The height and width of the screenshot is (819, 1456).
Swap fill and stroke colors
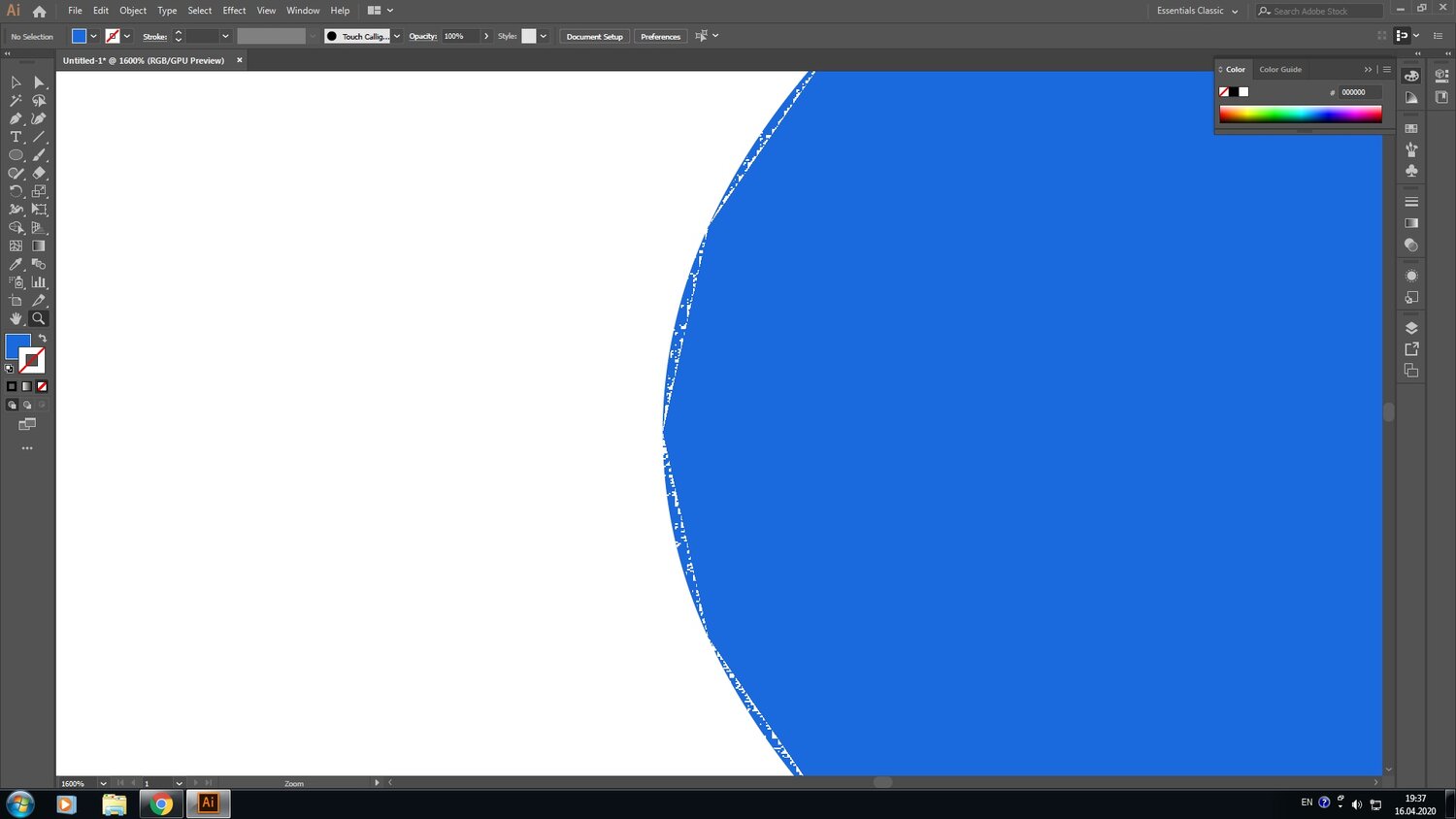[42, 339]
